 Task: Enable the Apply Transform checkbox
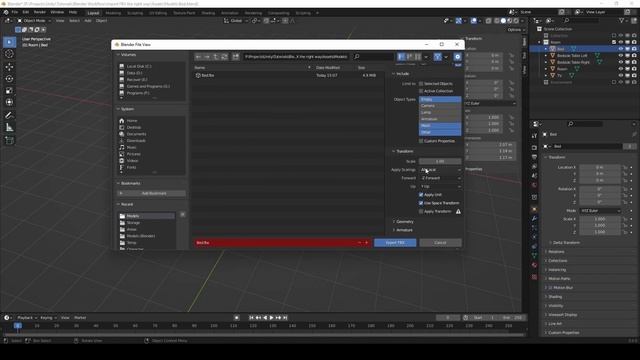(x=421, y=211)
